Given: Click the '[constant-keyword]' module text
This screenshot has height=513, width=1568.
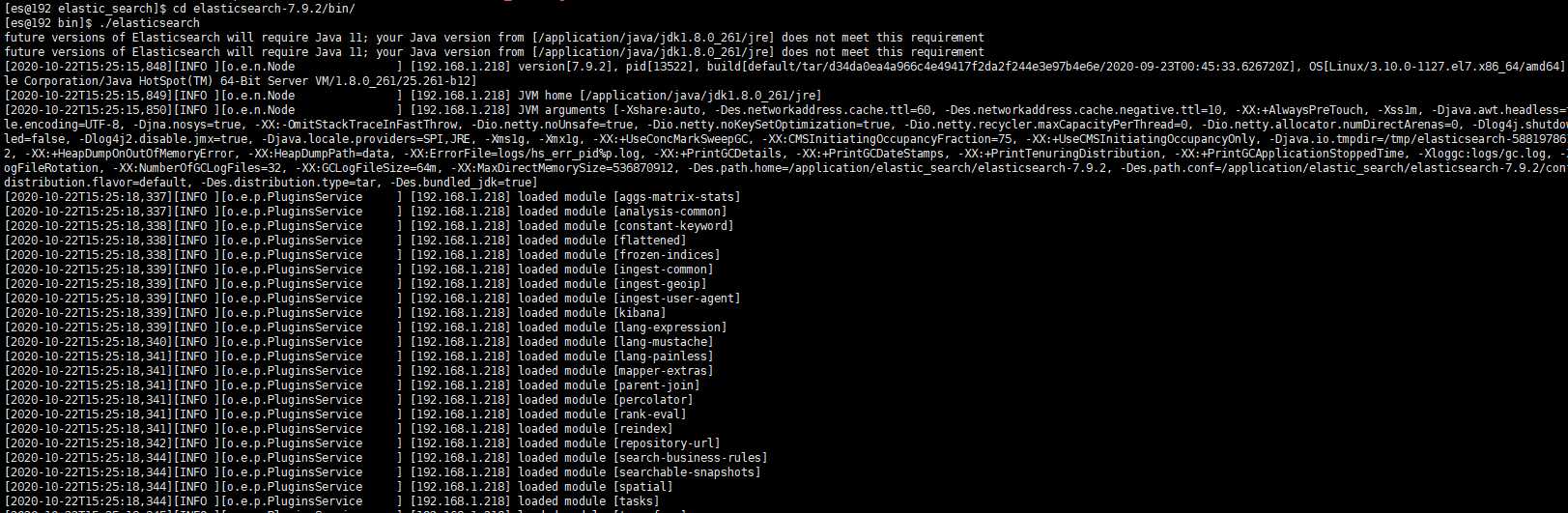Looking at the screenshot, I should (x=673, y=226).
